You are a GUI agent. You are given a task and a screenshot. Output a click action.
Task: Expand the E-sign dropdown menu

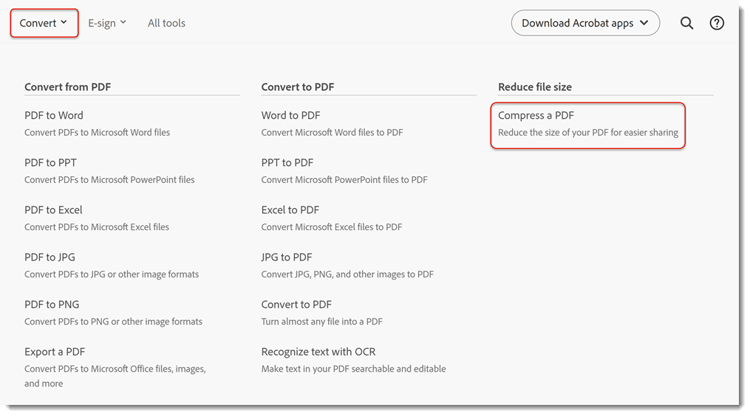point(107,23)
